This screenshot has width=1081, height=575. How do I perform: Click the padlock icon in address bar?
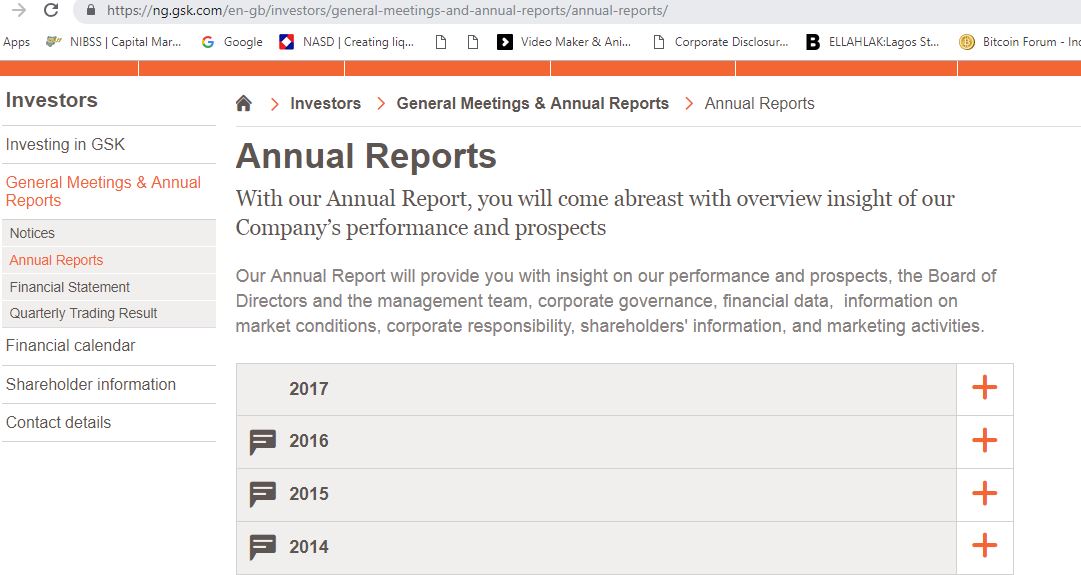pos(91,11)
